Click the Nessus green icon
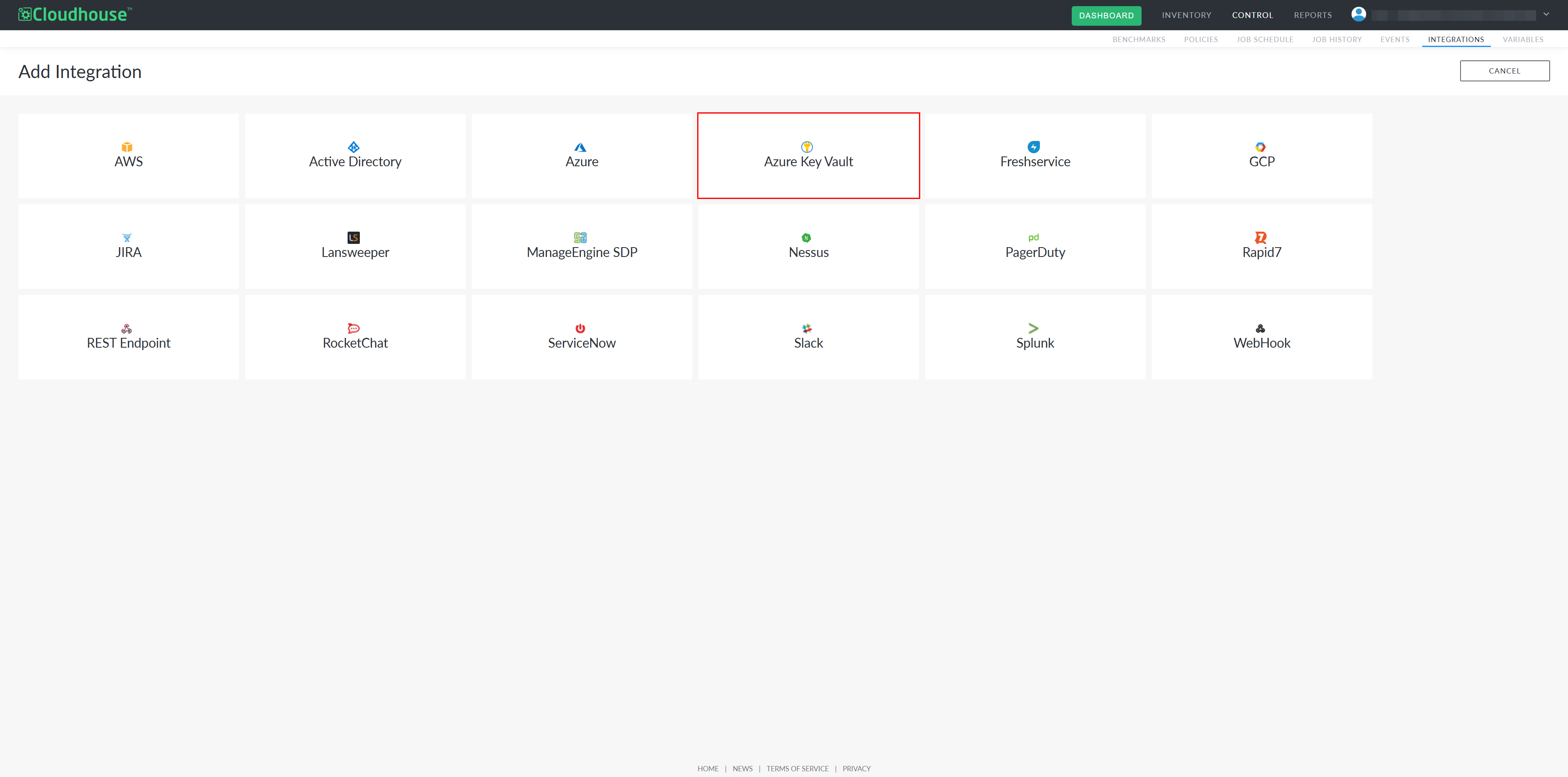Image resolution: width=1568 pixels, height=777 pixels. point(807,238)
